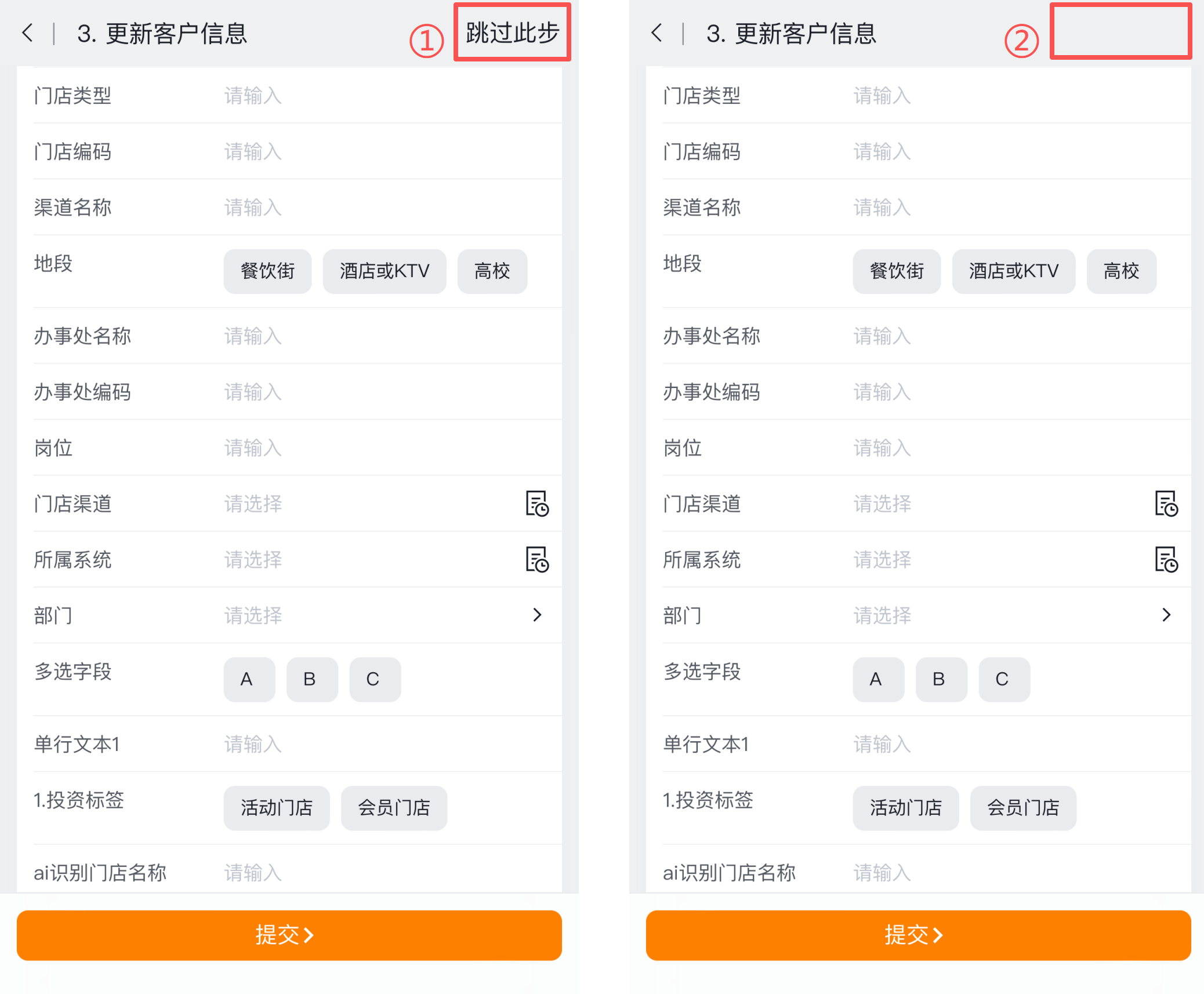
Task: Select the 高校 tag in left form
Action: 492,271
